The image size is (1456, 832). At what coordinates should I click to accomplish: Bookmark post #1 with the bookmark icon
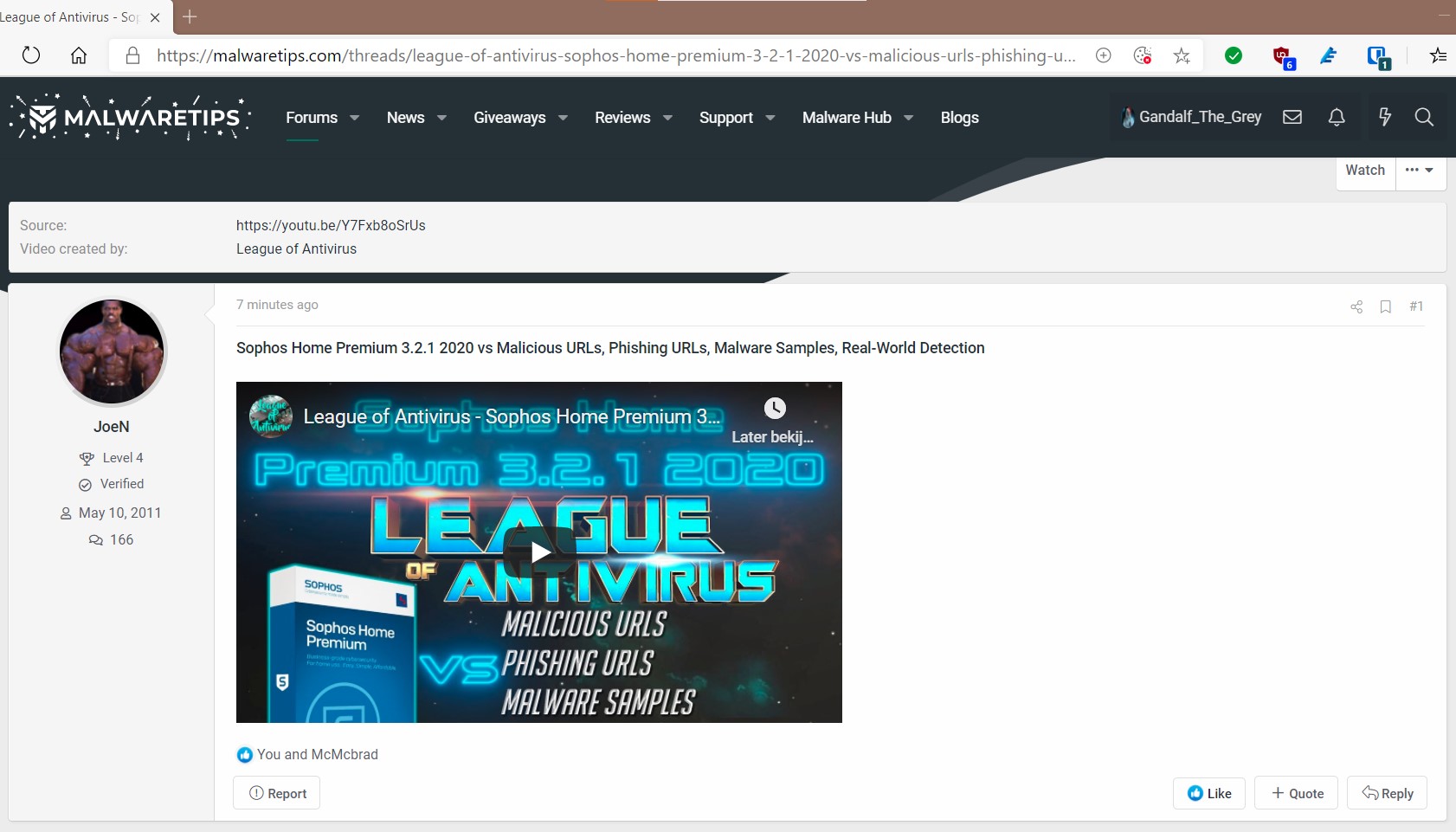pyautogui.click(x=1386, y=306)
